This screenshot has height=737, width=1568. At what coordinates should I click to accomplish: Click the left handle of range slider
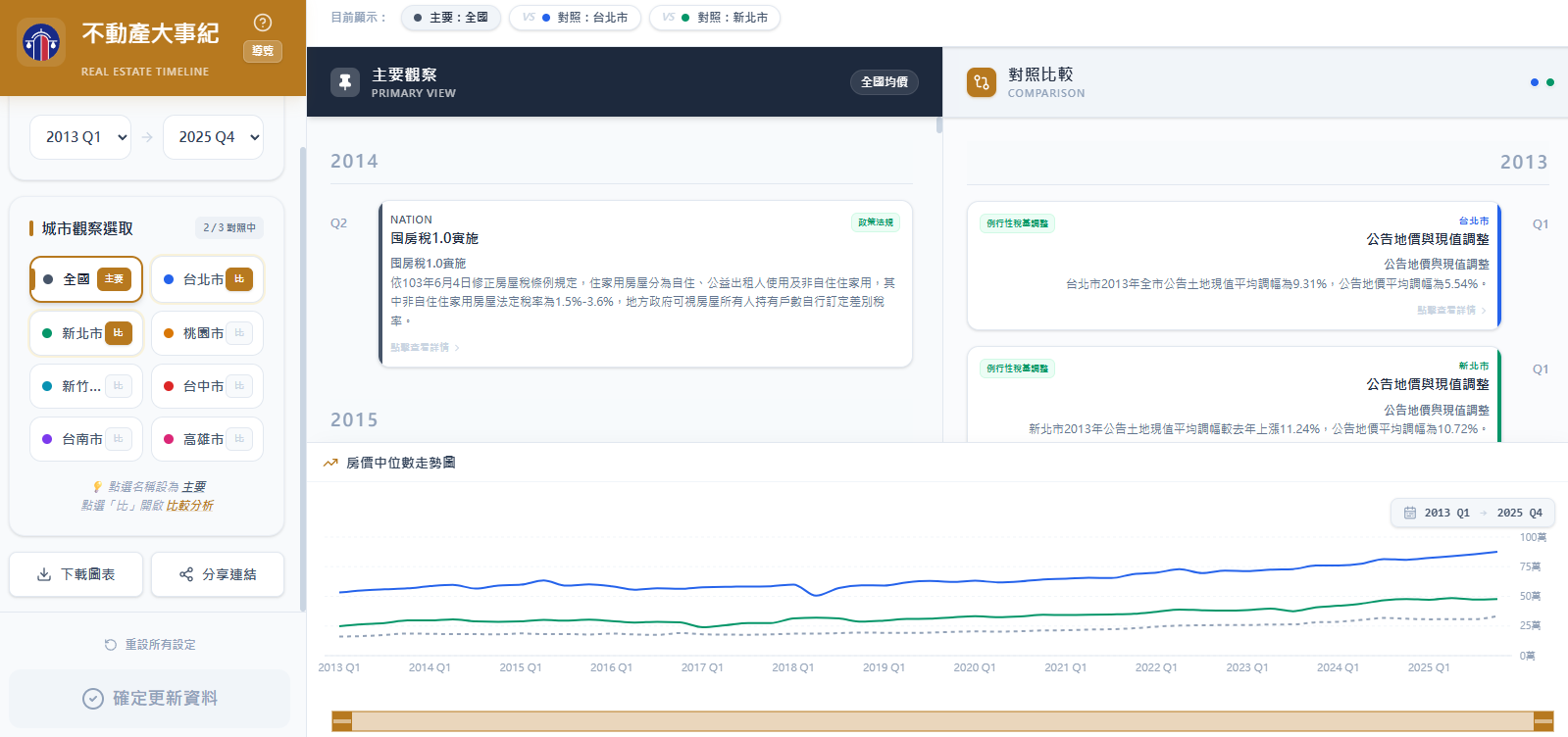point(342,721)
